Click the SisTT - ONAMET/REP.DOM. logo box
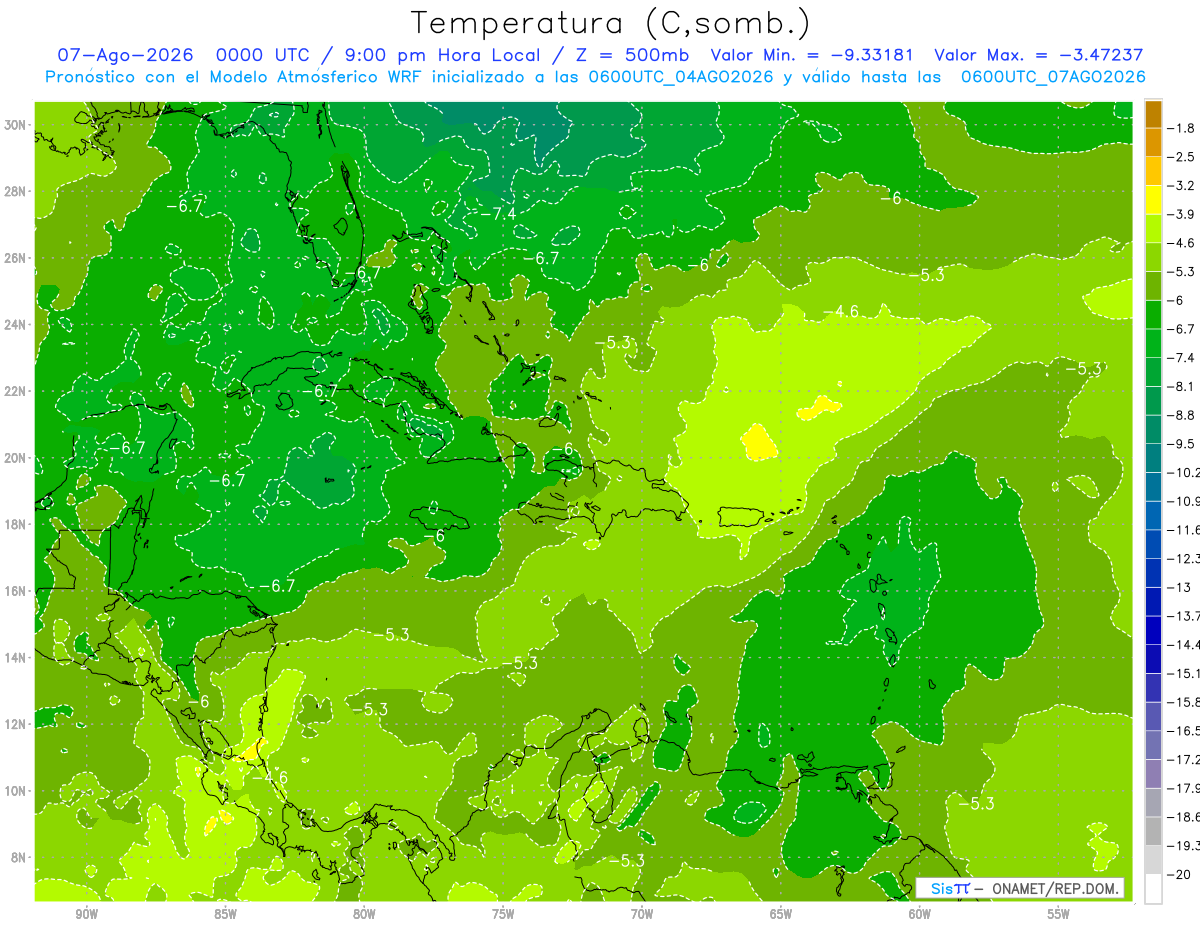 pos(1020,888)
